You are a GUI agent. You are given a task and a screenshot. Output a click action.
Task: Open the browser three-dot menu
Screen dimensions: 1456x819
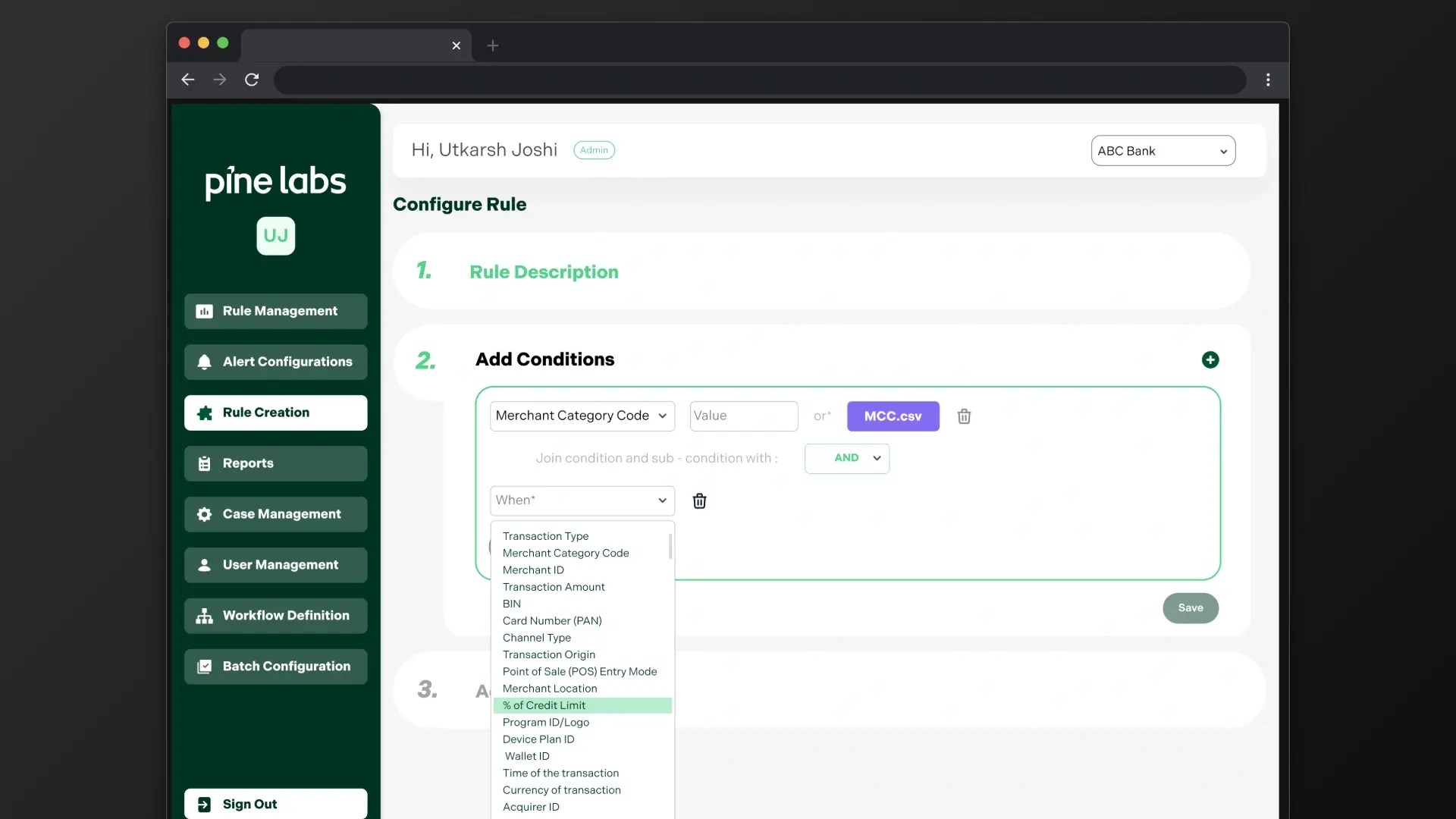click(1268, 80)
